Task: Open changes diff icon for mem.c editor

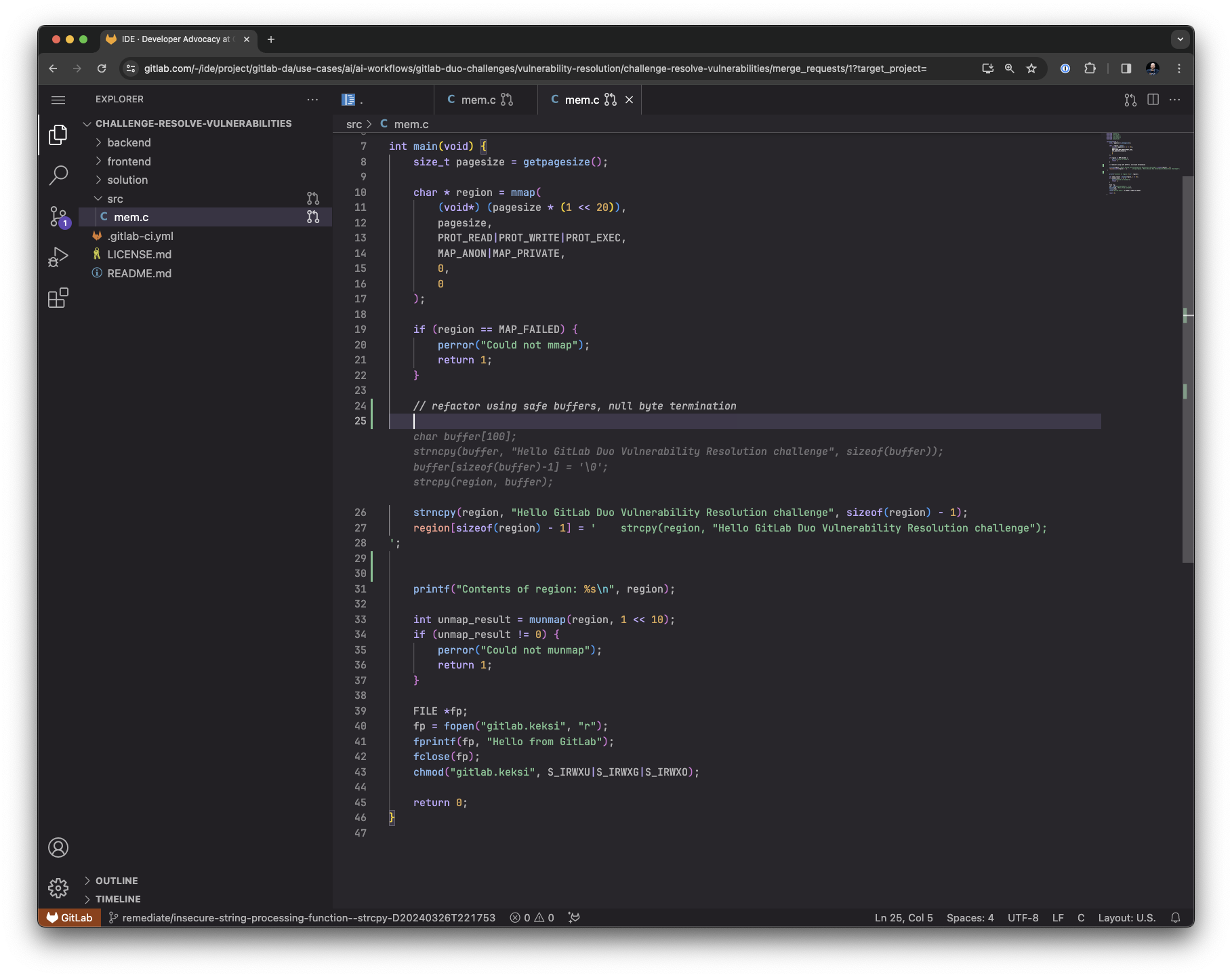Action: click(x=1129, y=100)
